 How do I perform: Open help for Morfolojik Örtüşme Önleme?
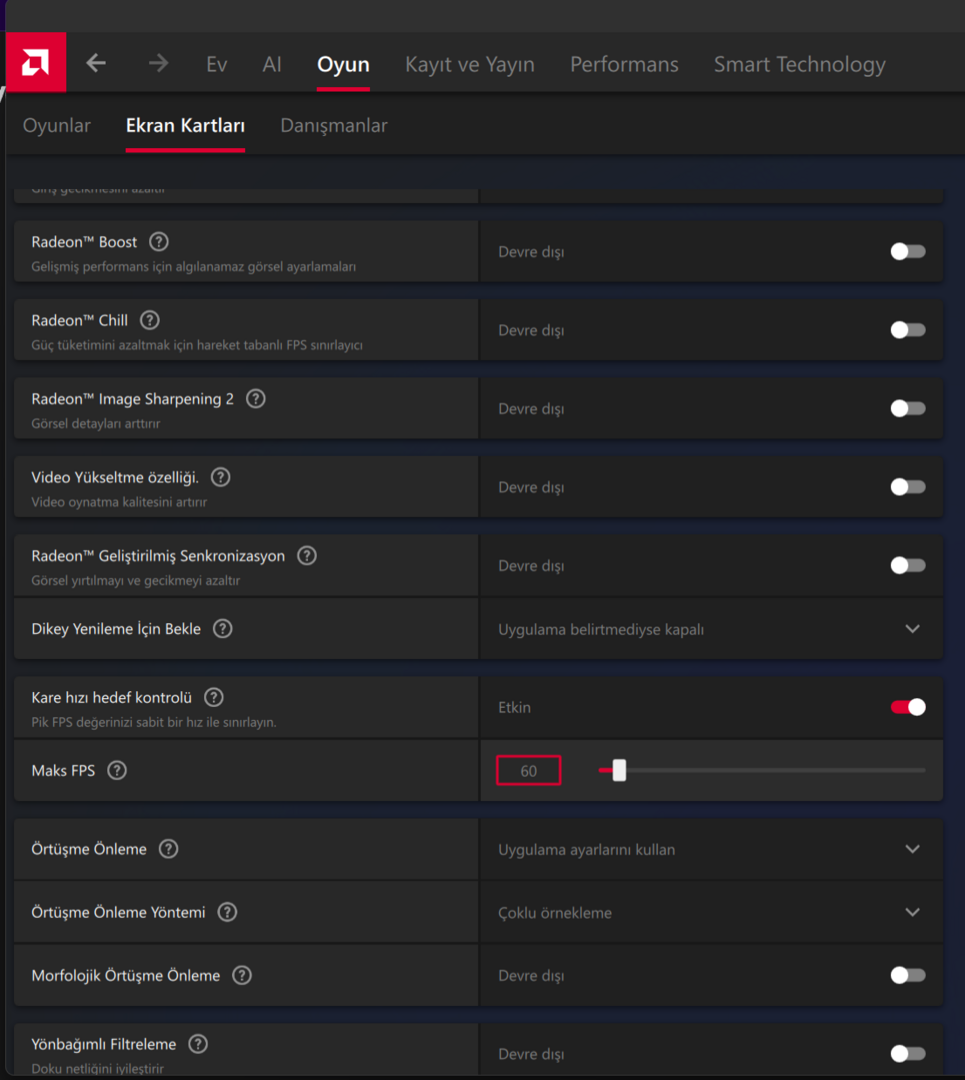click(x=242, y=975)
